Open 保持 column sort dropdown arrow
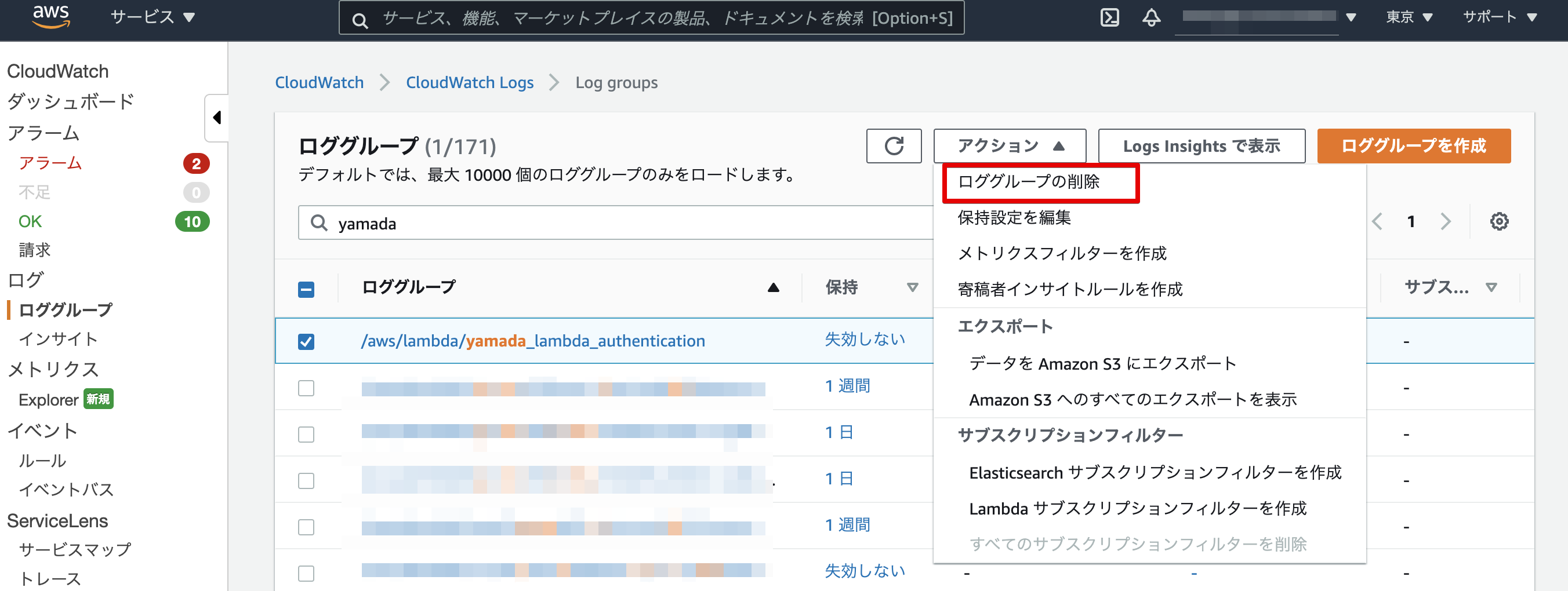Viewport: 1568px width, 591px height. pos(912,287)
